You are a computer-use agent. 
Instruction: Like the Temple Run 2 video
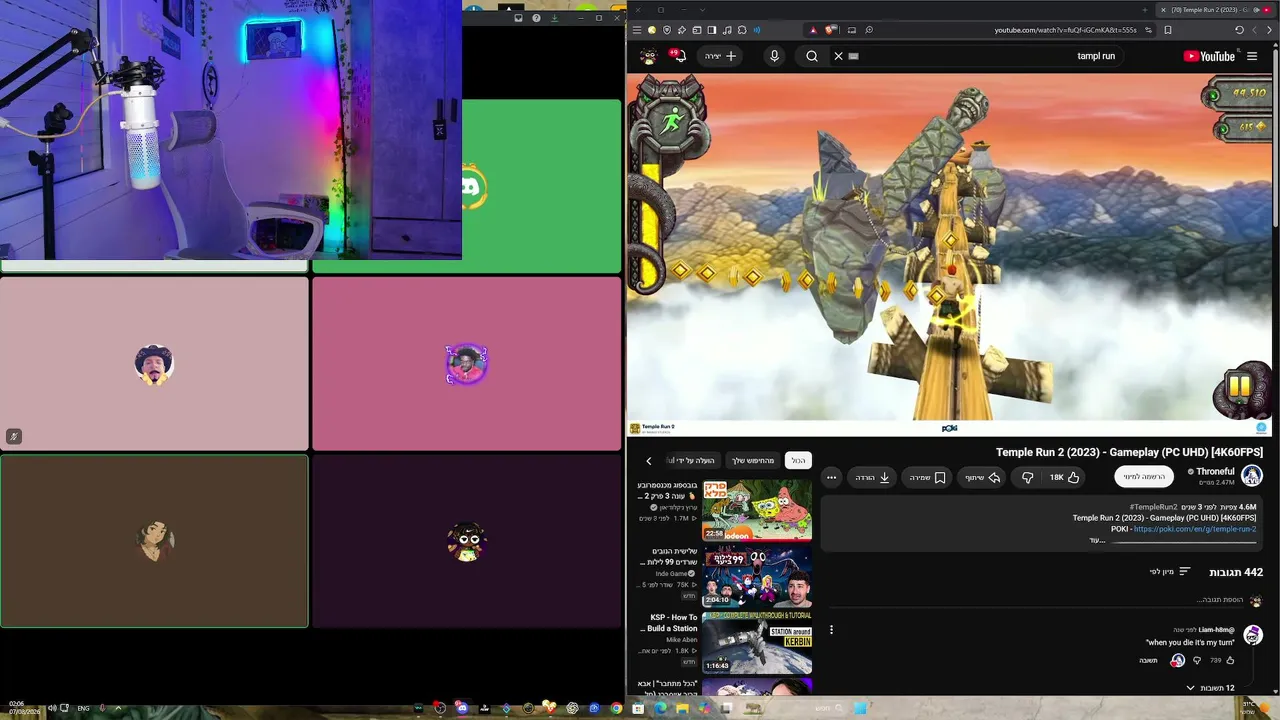[x=1064, y=478]
